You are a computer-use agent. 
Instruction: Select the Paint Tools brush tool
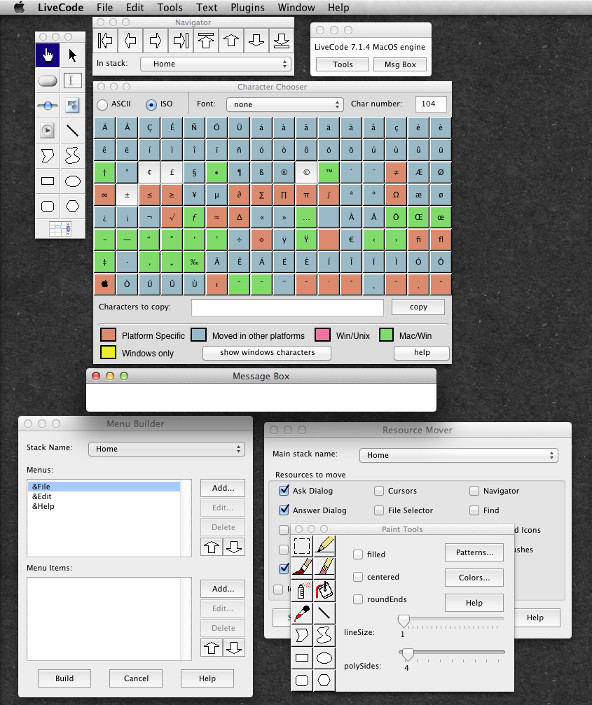click(302, 567)
